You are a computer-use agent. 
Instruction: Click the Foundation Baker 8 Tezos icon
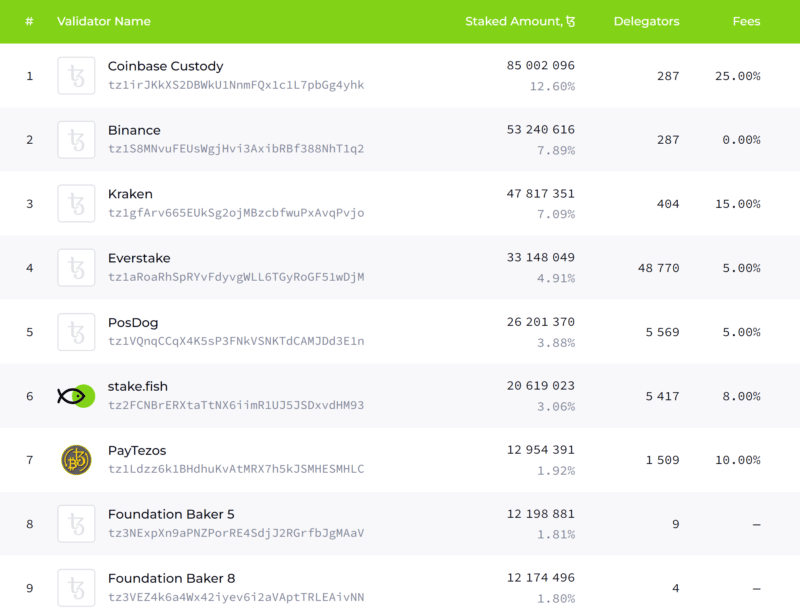point(76,588)
